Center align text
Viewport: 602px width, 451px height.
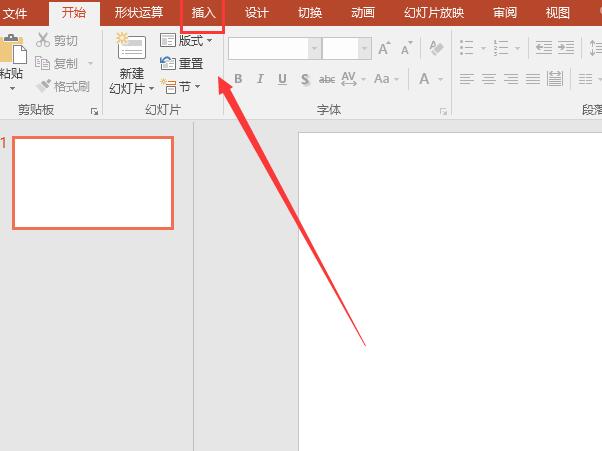pos(489,79)
